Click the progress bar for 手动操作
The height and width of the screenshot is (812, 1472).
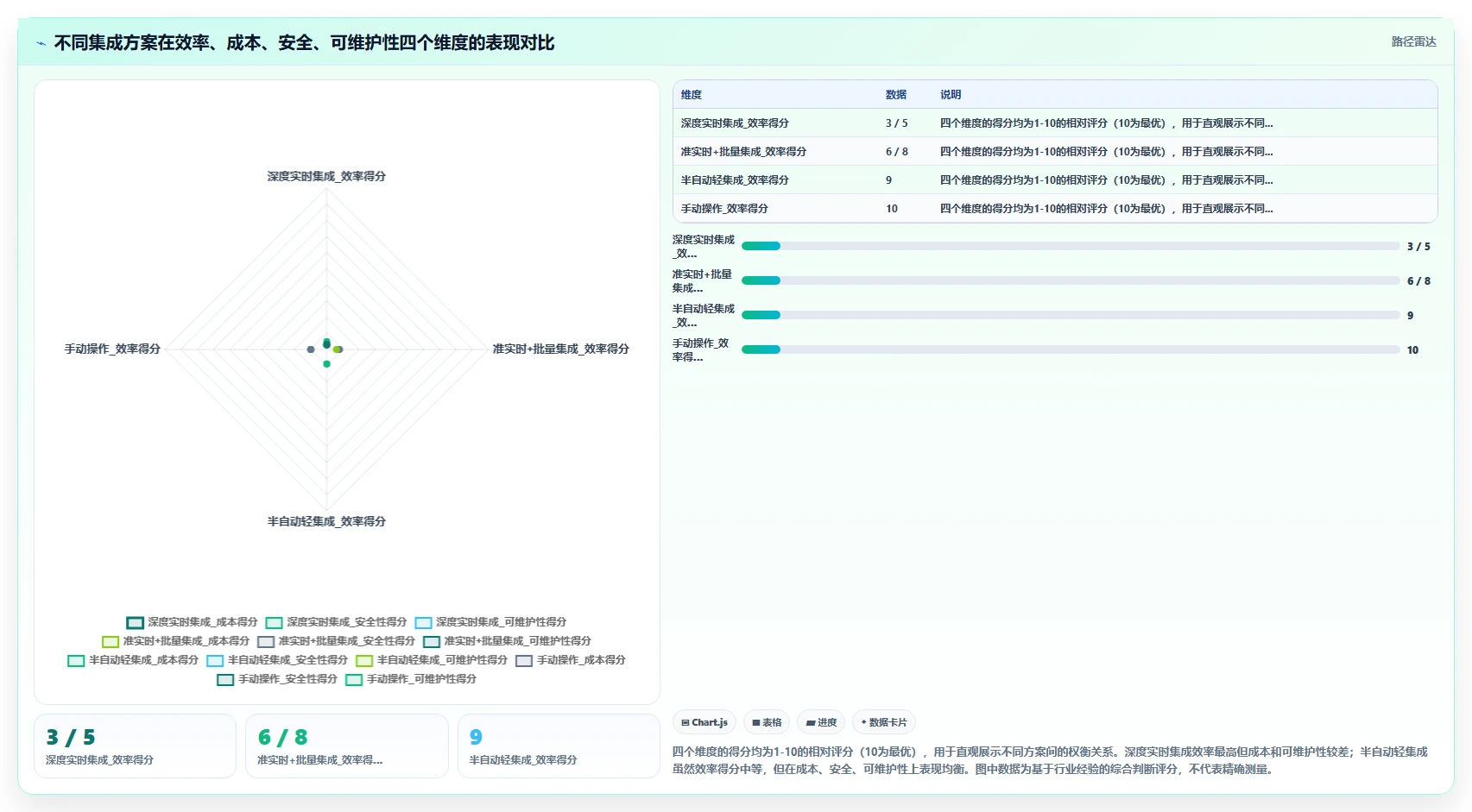pos(1071,349)
